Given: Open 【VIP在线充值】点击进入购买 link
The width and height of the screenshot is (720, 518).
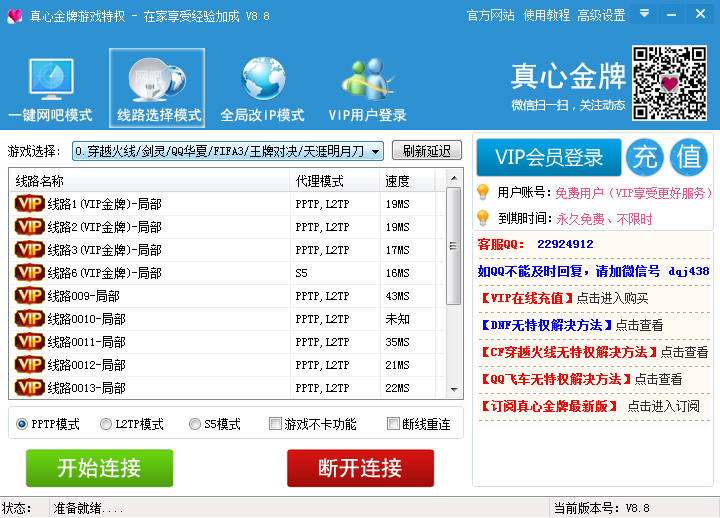Looking at the screenshot, I should (x=563, y=298).
